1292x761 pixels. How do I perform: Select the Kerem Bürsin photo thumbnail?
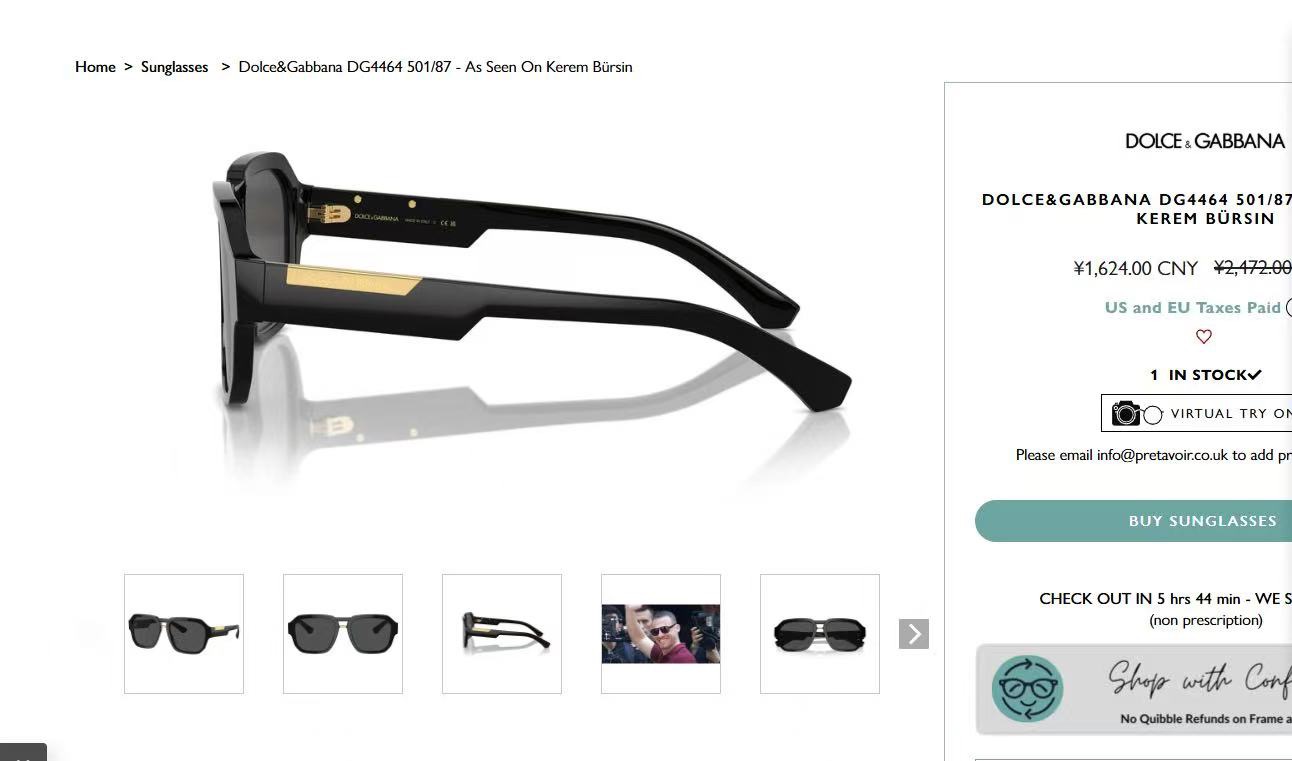pyautogui.click(x=661, y=634)
